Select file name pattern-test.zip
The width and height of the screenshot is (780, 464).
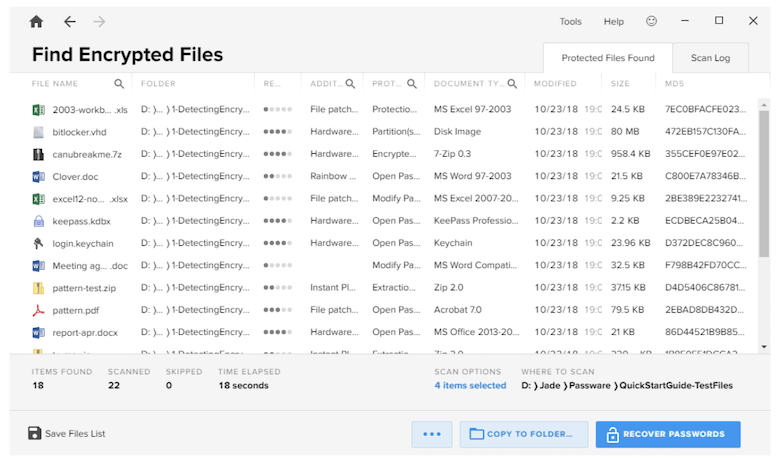click(84, 288)
